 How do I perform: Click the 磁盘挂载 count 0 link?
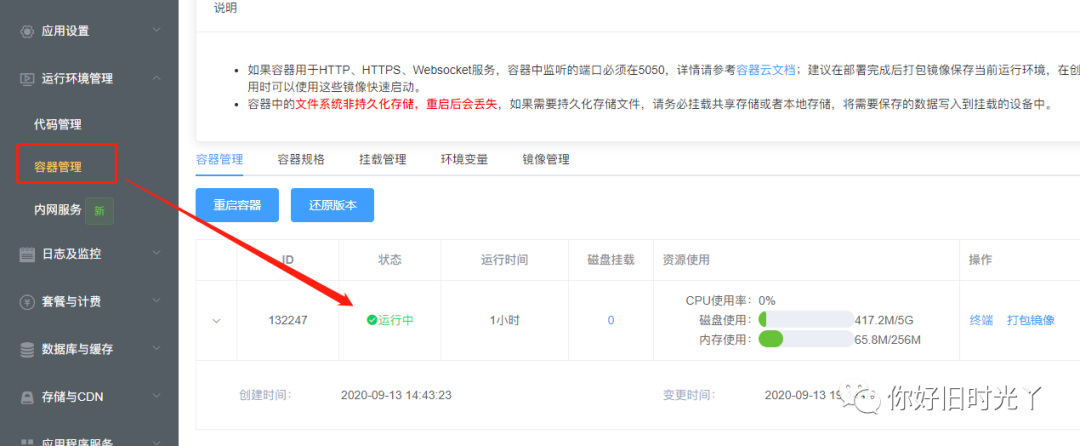click(610, 320)
